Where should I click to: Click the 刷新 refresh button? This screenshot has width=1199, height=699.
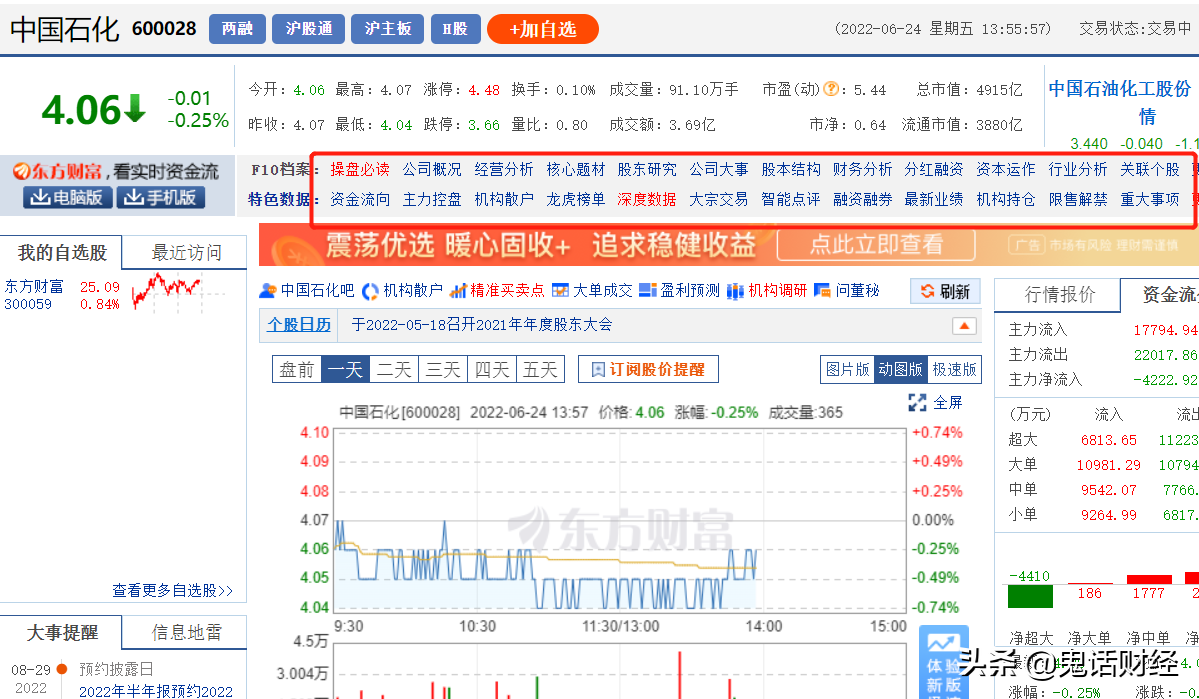[x=945, y=291]
